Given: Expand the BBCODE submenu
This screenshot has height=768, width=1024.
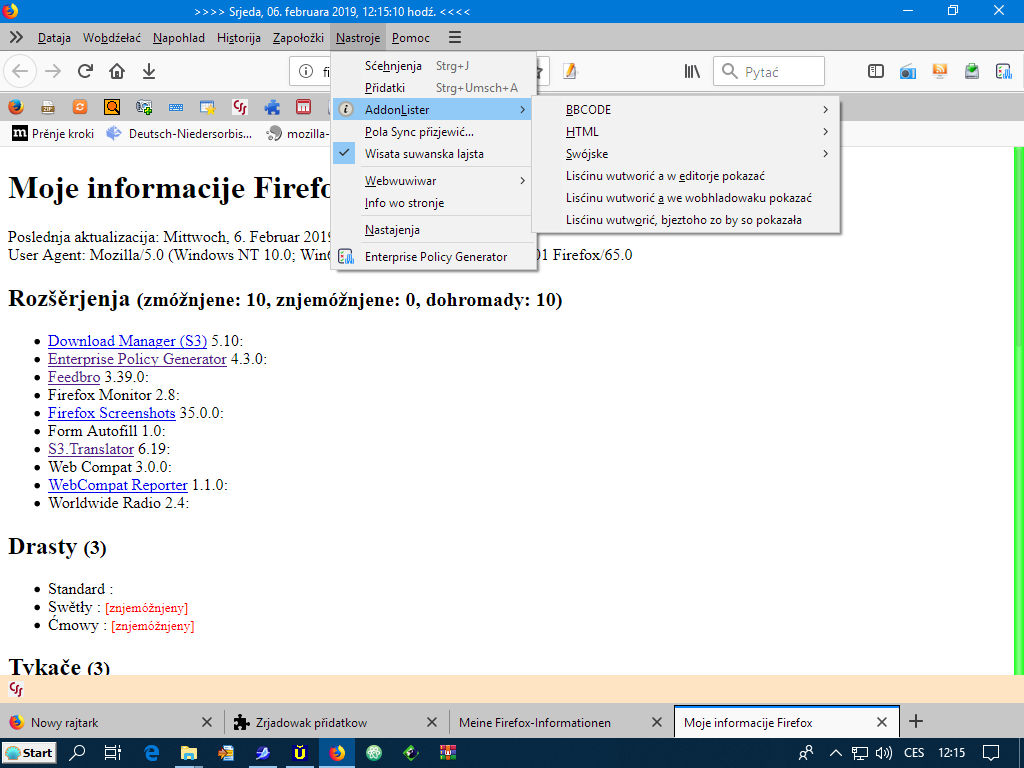Looking at the screenshot, I should (686, 110).
